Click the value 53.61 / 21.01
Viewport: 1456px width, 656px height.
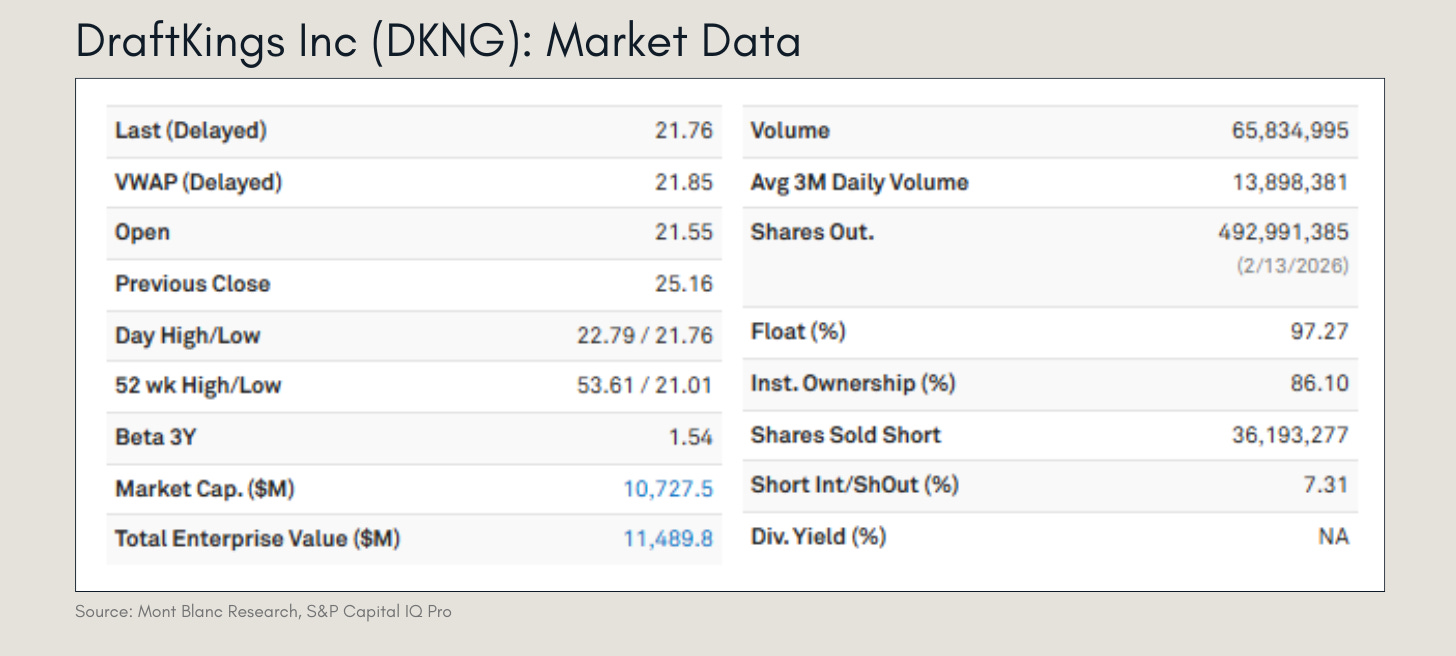pyautogui.click(x=645, y=386)
